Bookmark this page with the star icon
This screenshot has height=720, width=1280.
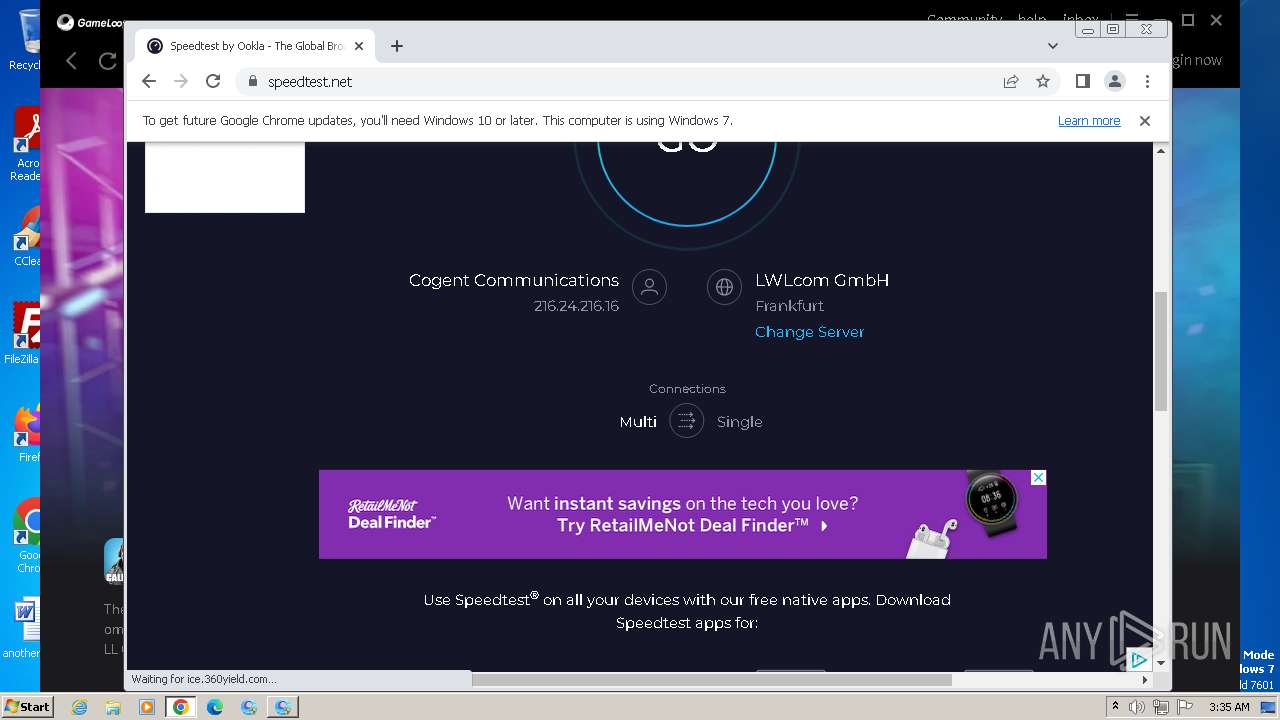click(x=1043, y=81)
